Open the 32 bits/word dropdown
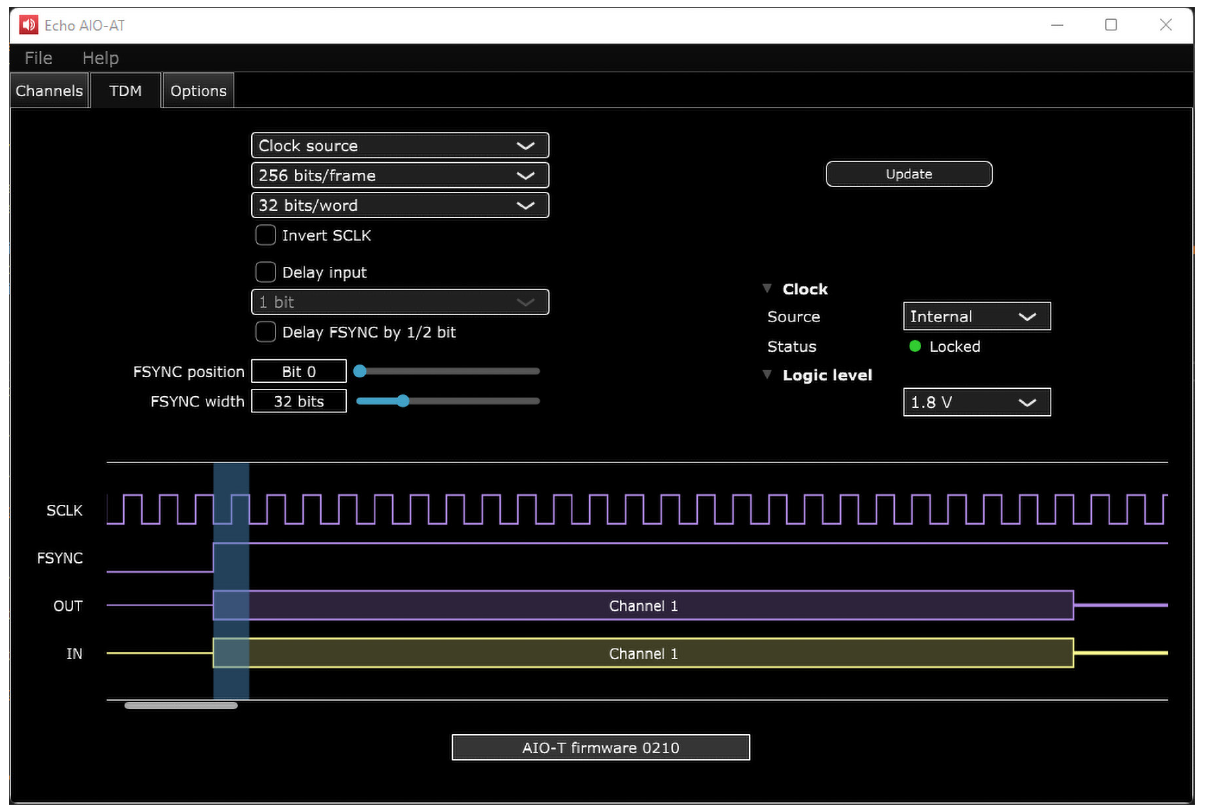This screenshot has width=1206, height=811. (x=400, y=205)
